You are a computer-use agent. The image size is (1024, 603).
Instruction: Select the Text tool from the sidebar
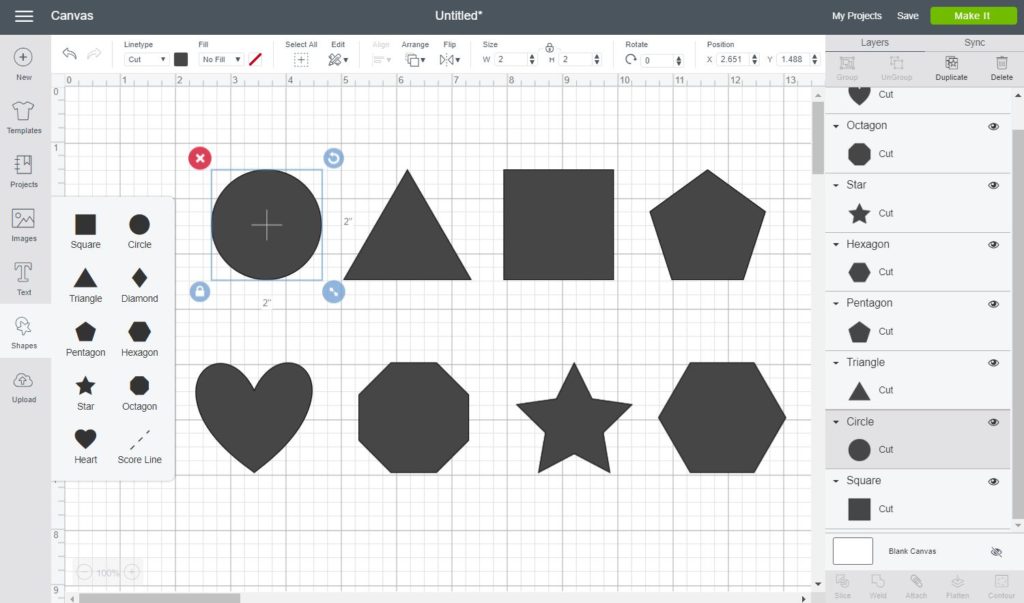pos(23,277)
